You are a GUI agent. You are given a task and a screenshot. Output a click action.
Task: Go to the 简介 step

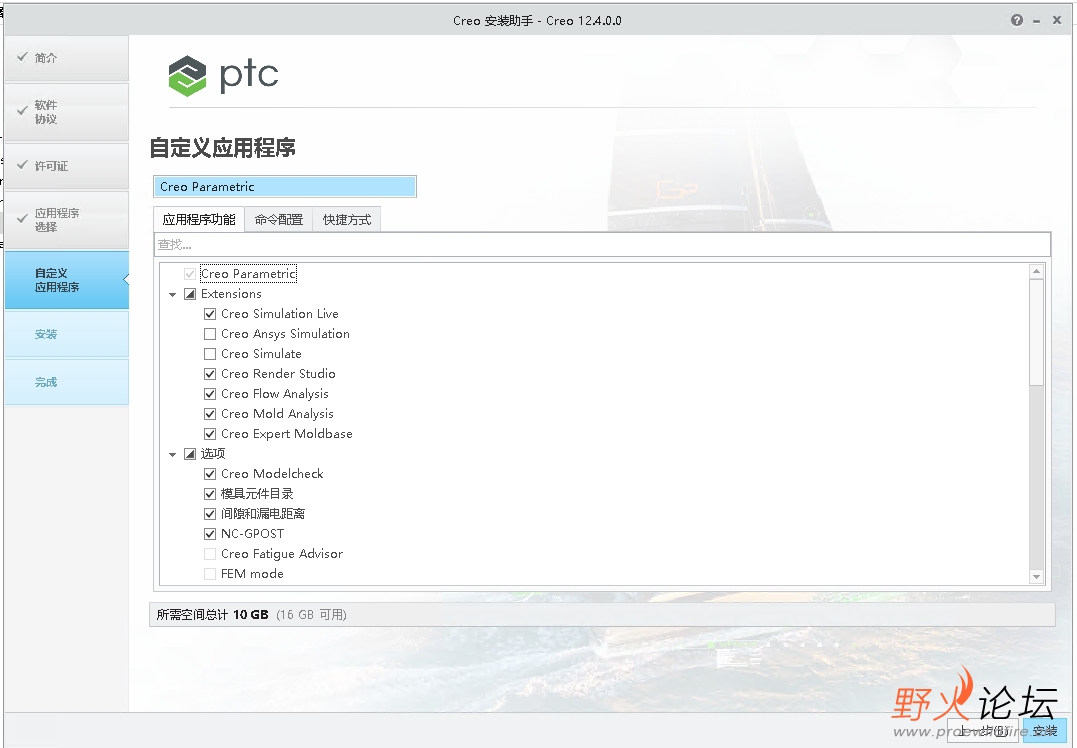(x=67, y=58)
